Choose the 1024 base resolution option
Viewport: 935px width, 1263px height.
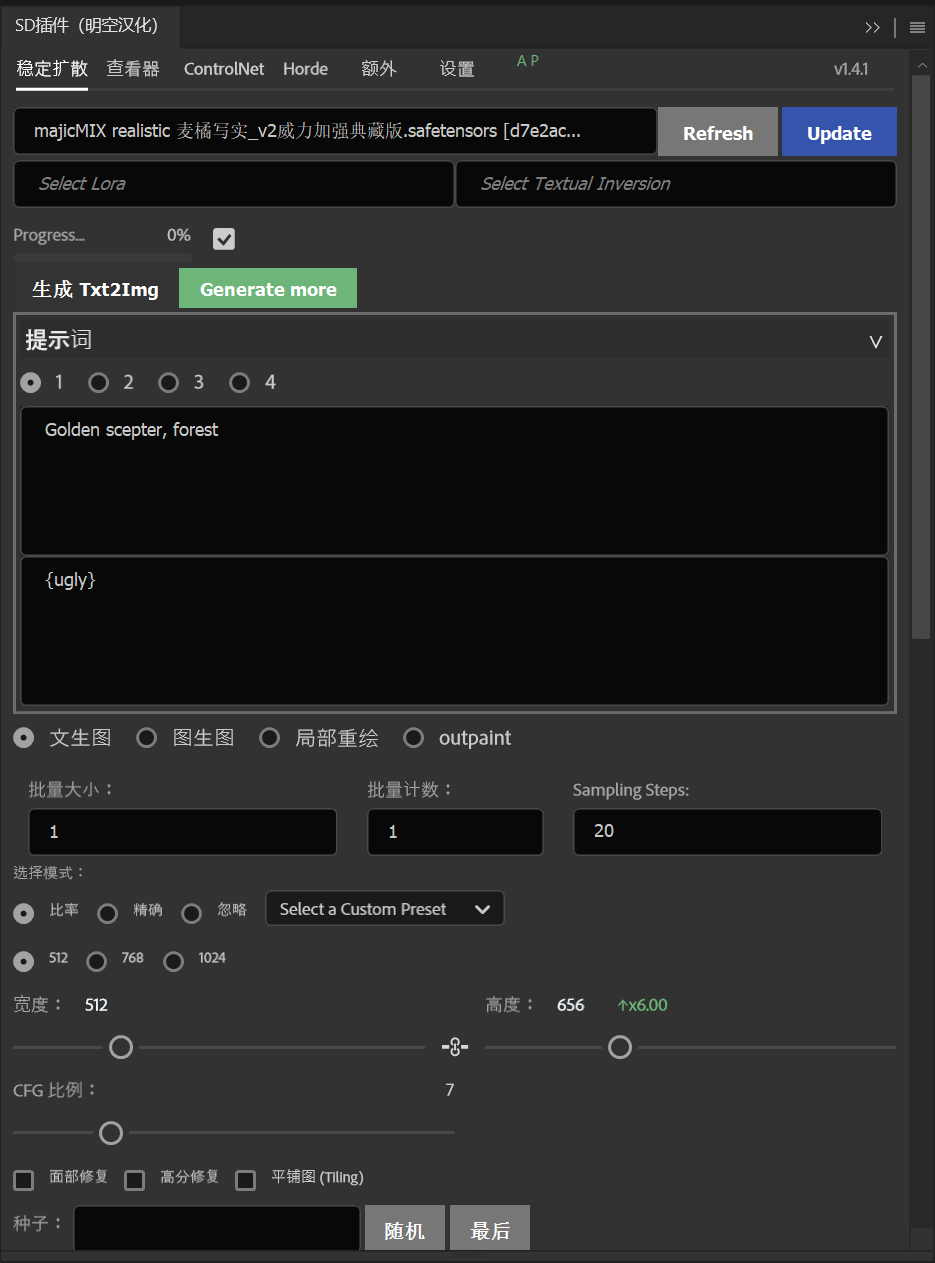click(x=172, y=961)
